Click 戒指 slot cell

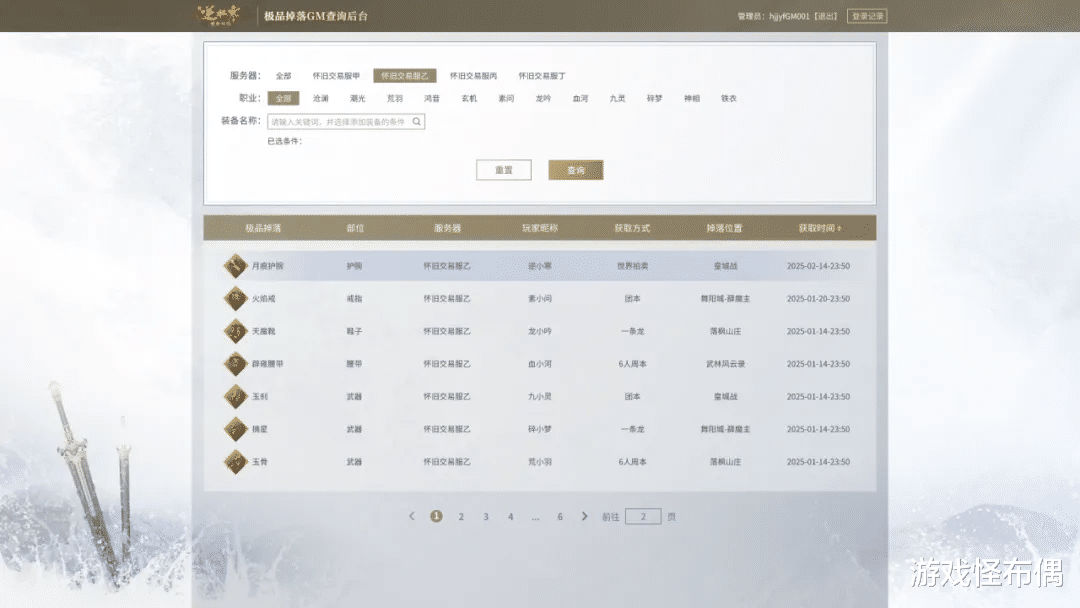tap(354, 299)
